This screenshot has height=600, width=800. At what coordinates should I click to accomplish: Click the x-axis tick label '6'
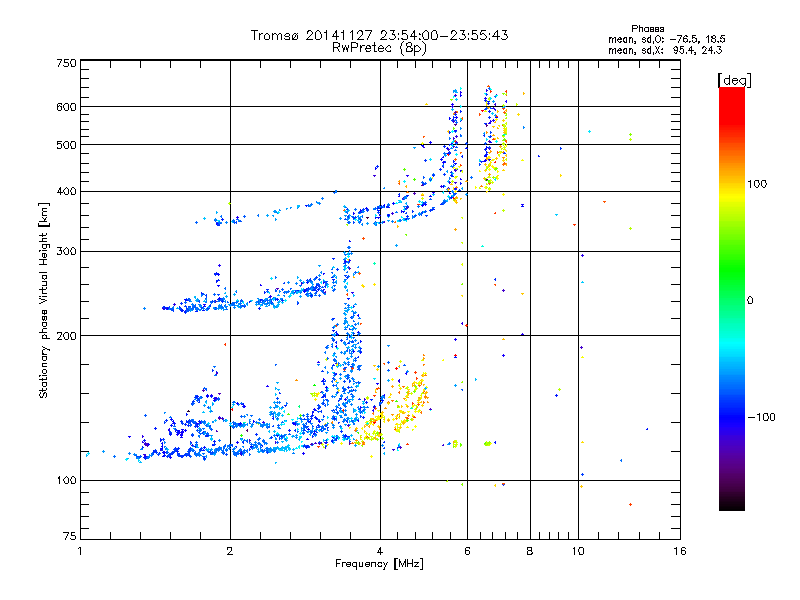click(467, 551)
